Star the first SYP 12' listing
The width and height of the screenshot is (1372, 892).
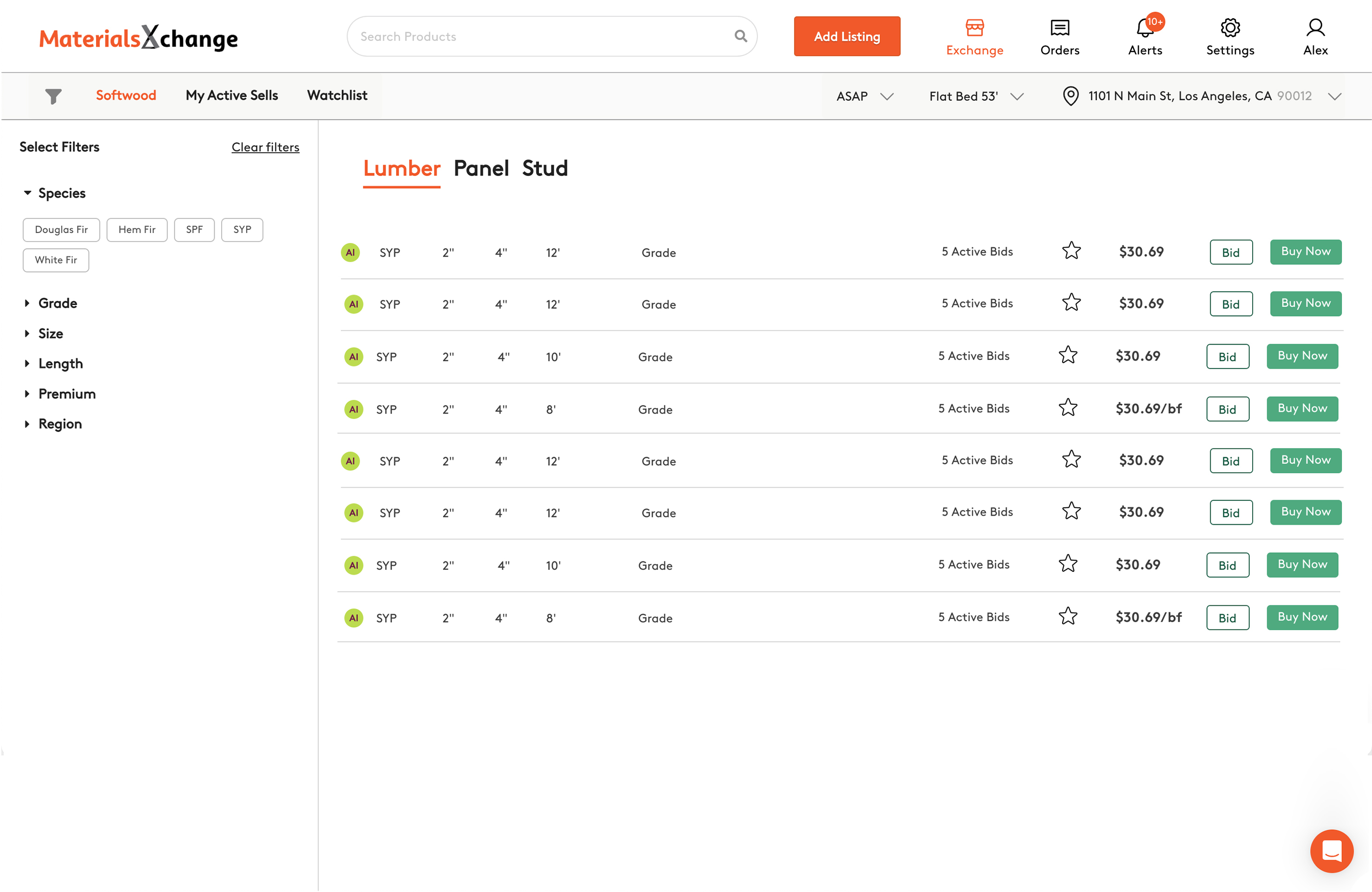click(x=1071, y=251)
